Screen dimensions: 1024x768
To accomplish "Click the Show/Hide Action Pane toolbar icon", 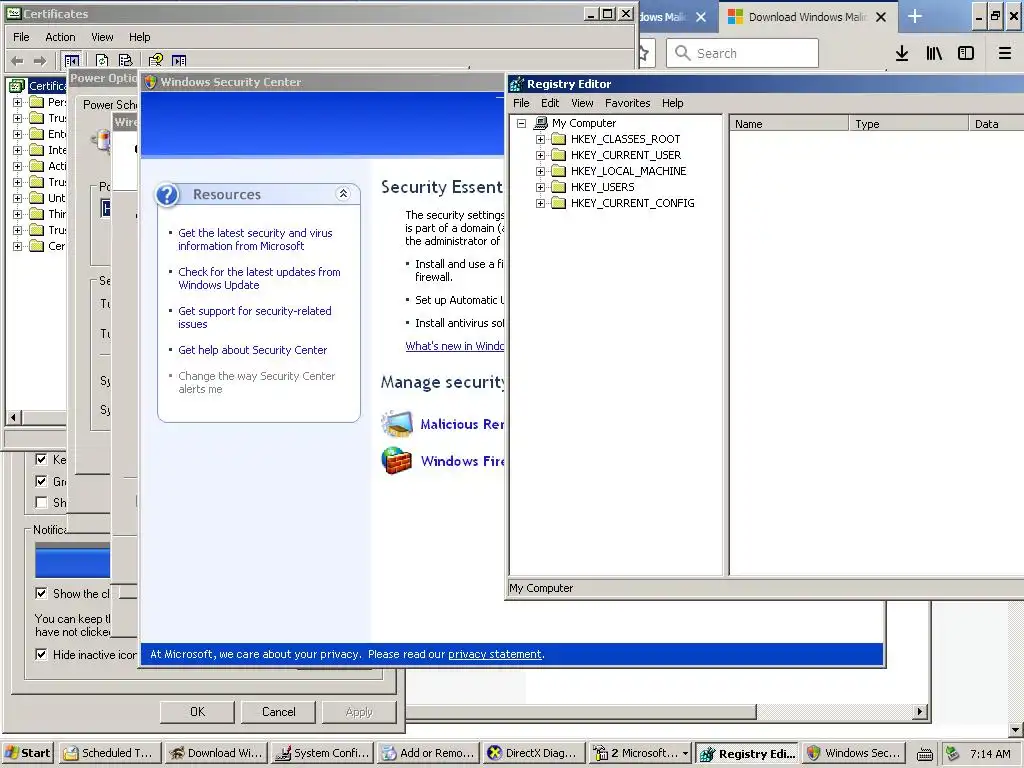I will [179, 61].
